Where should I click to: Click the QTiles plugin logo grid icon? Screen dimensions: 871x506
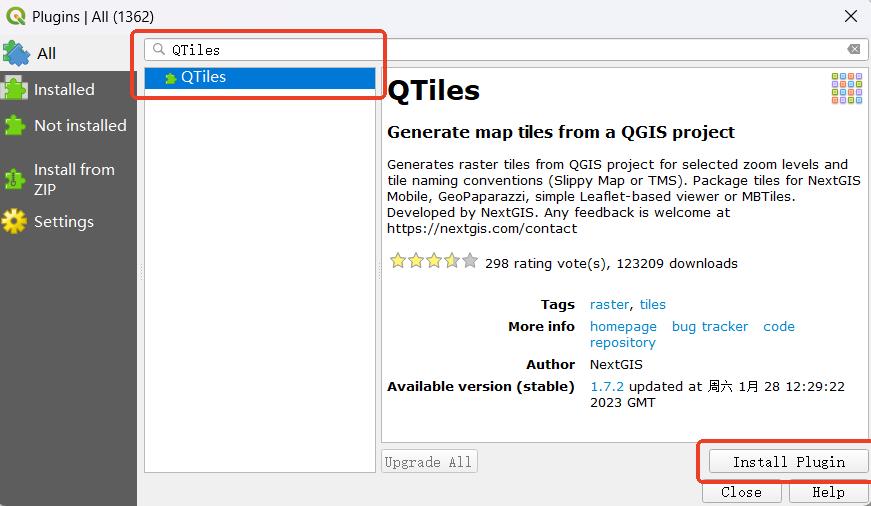[847, 88]
